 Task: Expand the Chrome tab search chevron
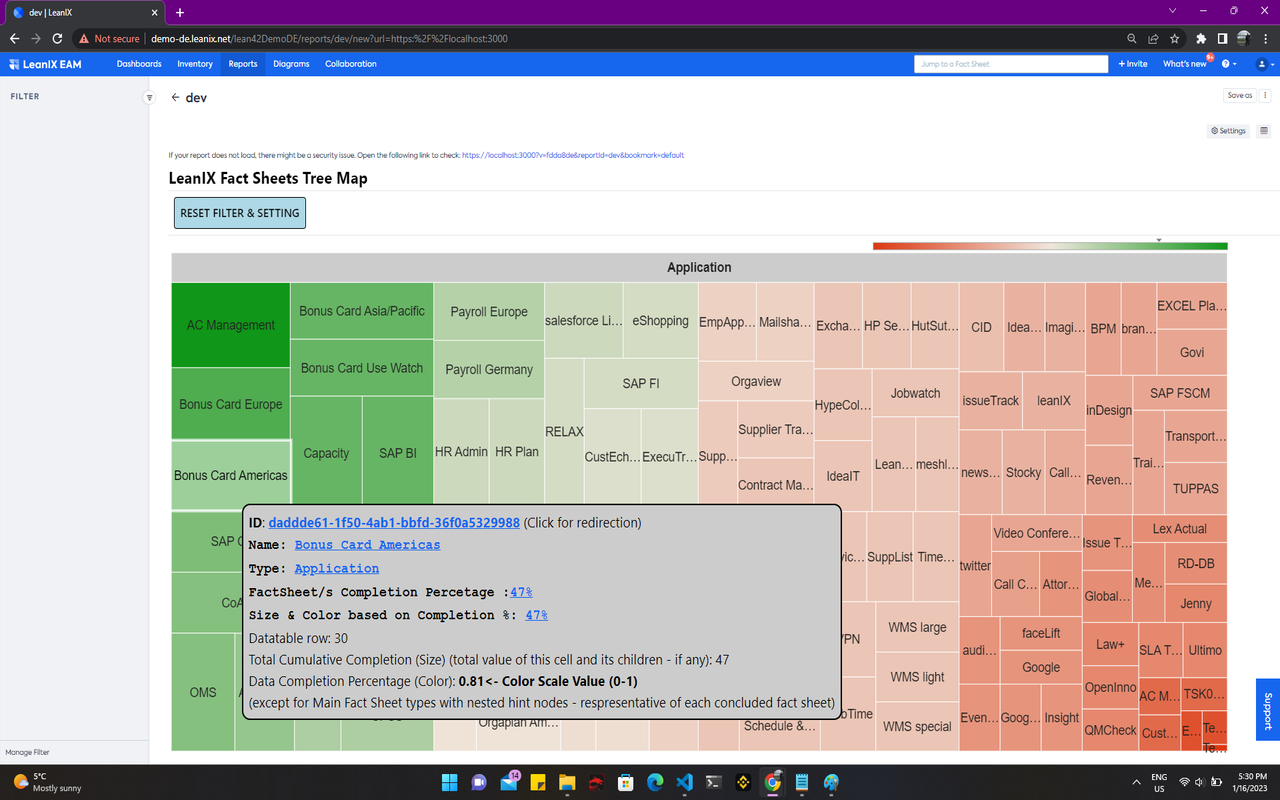point(1173,11)
